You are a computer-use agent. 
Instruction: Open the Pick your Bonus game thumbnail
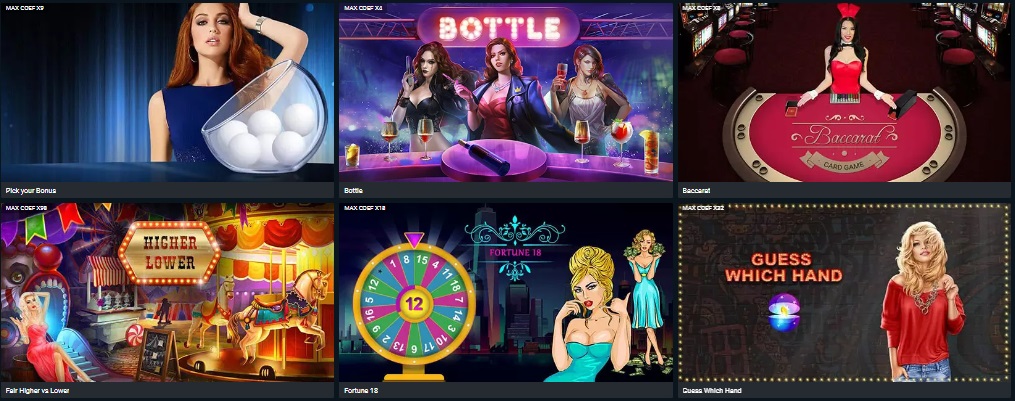pyautogui.click(x=167, y=92)
